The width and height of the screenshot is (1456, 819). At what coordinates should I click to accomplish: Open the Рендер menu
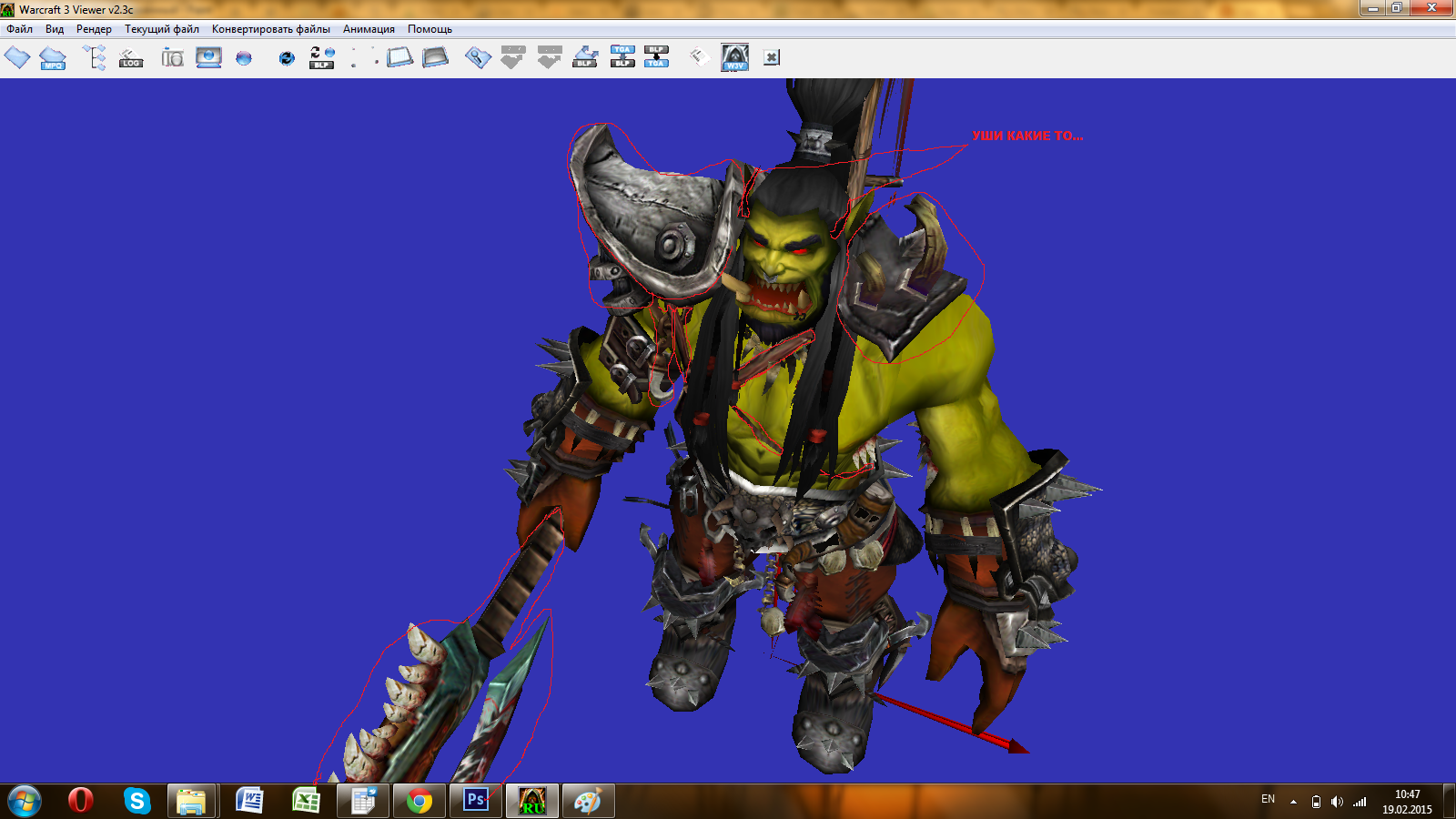point(94,29)
